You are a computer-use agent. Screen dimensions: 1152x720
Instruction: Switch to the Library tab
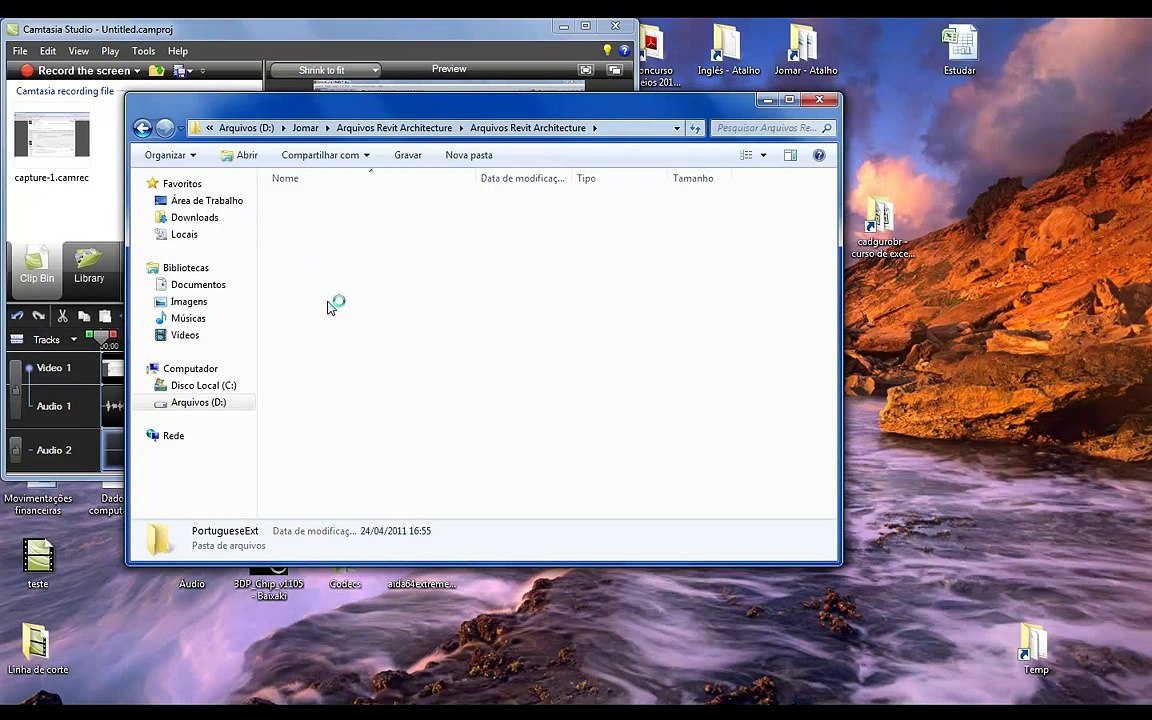click(89, 270)
